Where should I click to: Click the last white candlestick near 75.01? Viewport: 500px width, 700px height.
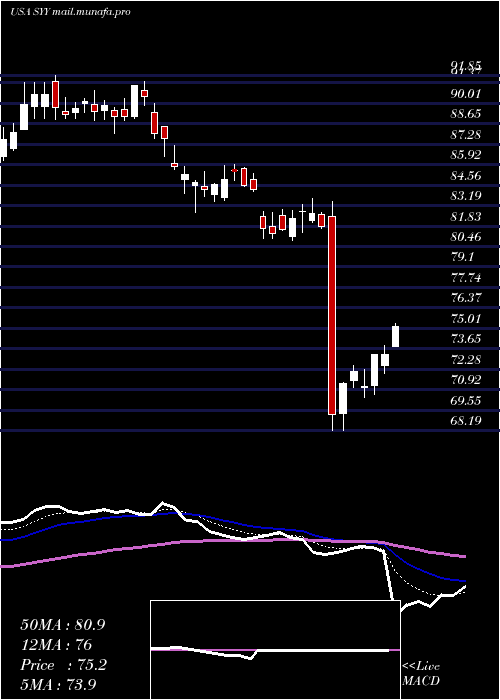click(x=396, y=336)
